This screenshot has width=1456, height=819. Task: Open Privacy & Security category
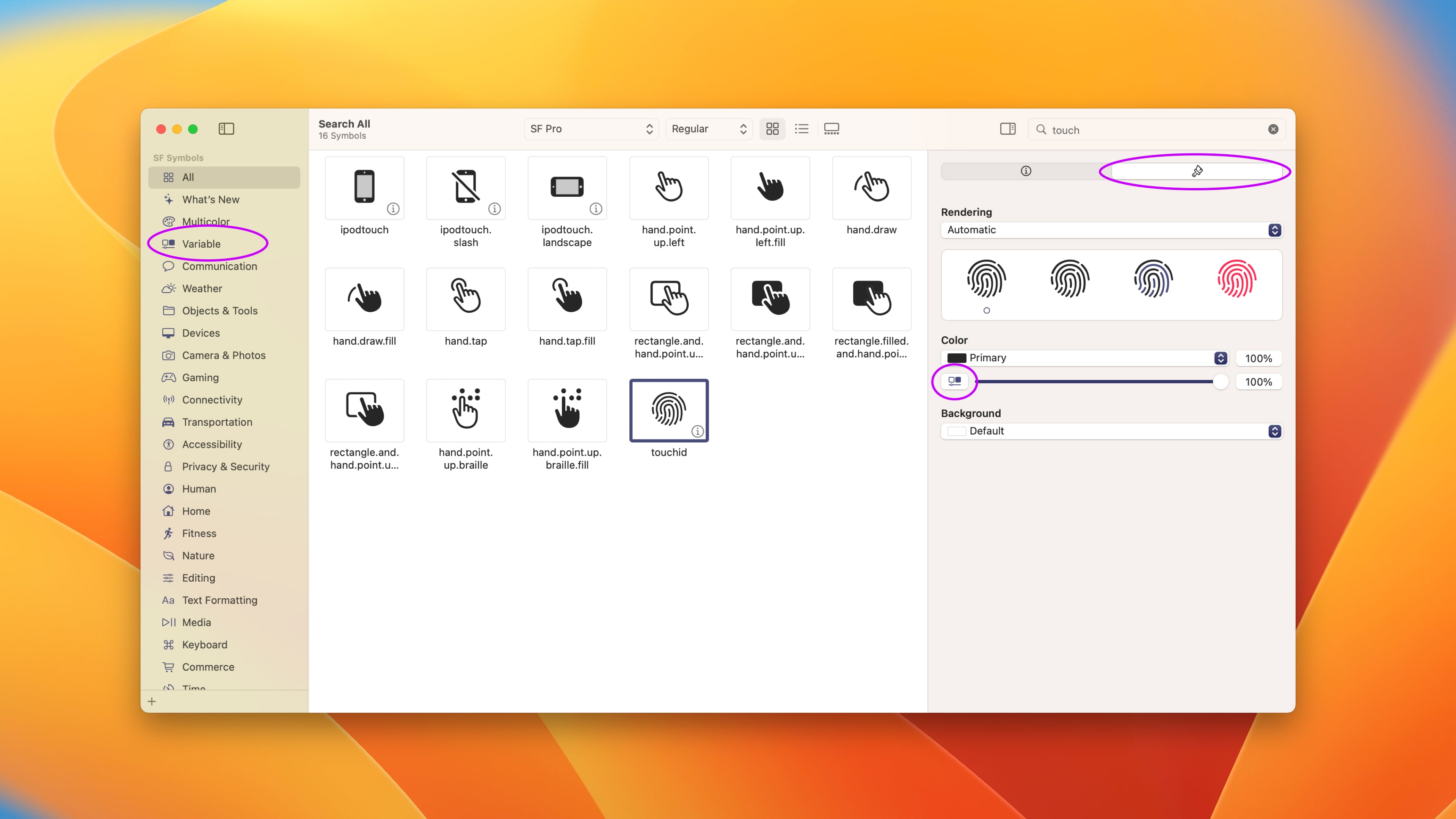tap(226, 466)
